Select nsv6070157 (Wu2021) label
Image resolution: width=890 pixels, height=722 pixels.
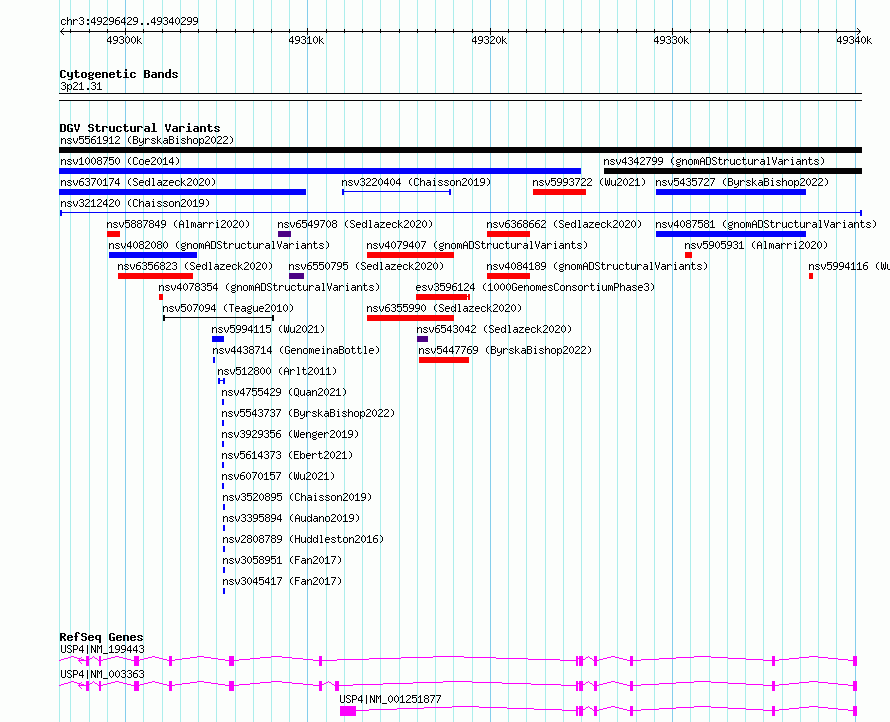tap(278, 476)
